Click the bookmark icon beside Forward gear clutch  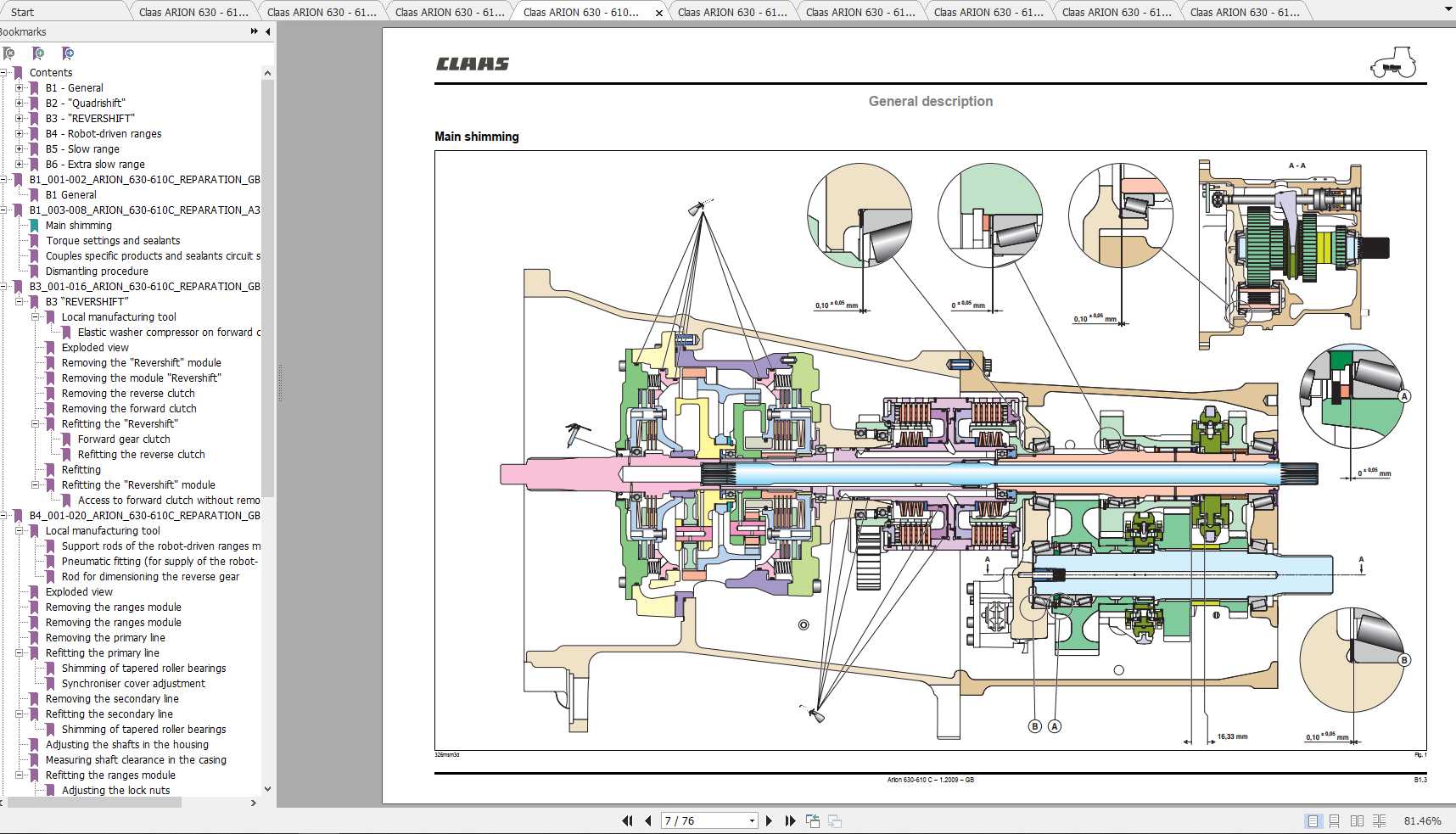66,439
